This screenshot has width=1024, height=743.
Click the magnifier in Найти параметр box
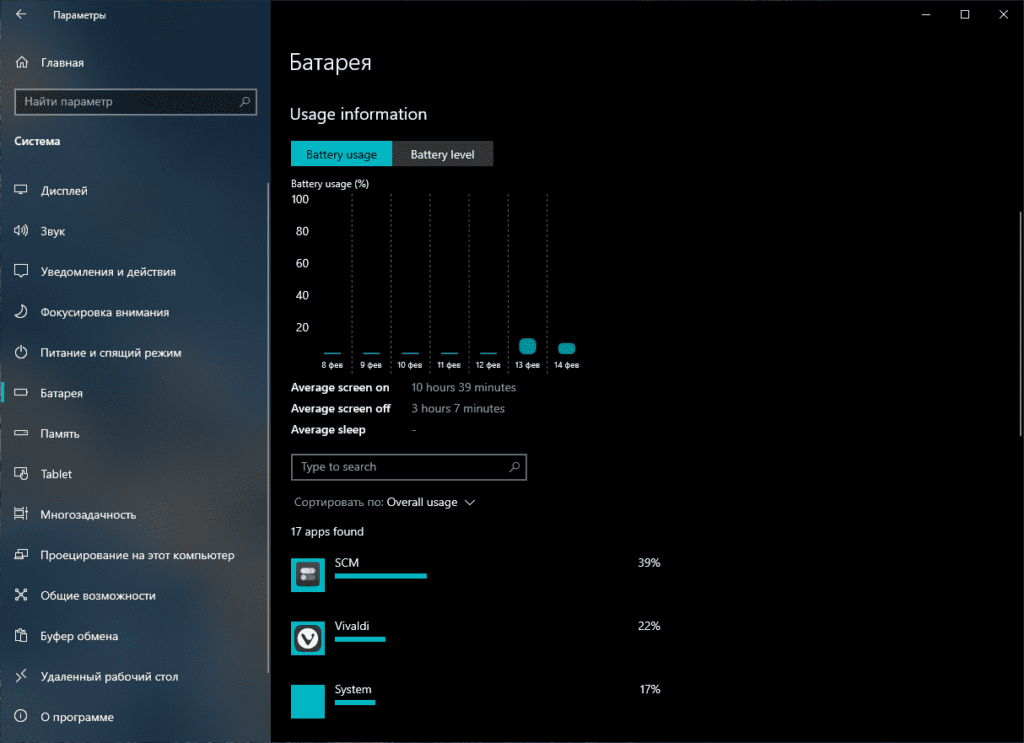pyautogui.click(x=245, y=101)
